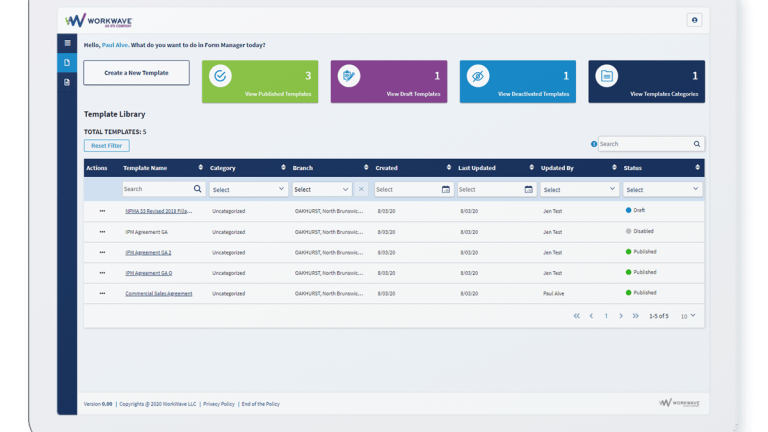
Task: Clear the Branch filter with the X icon
Action: click(361, 189)
